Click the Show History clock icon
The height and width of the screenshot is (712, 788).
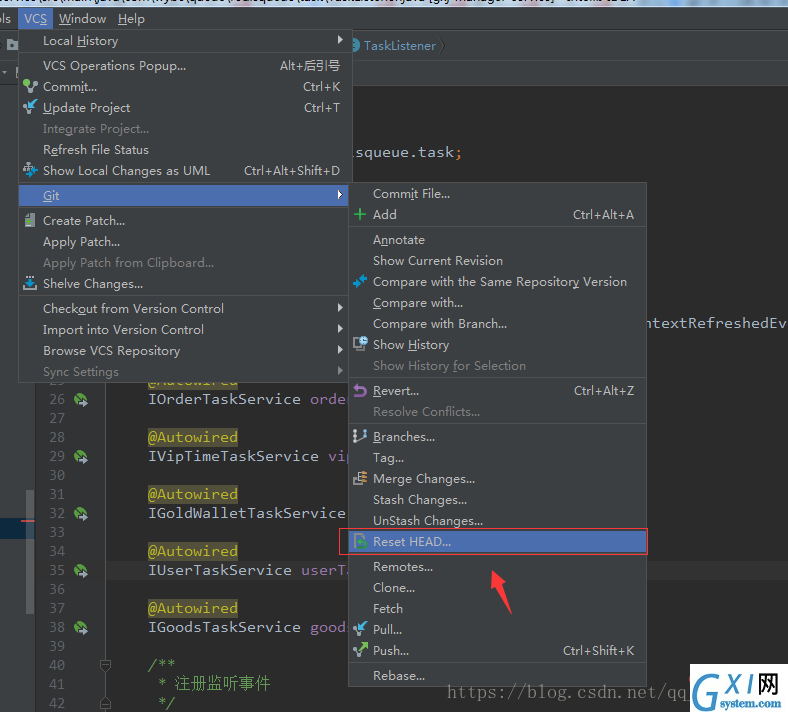pos(360,344)
